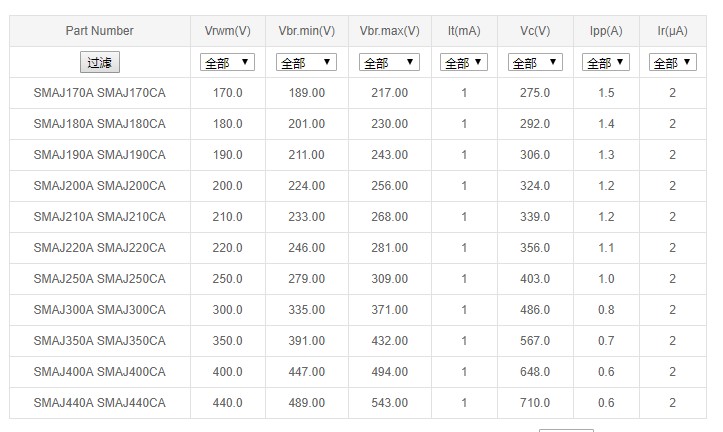Expand the It(mA) filter dropdown

[464, 62]
